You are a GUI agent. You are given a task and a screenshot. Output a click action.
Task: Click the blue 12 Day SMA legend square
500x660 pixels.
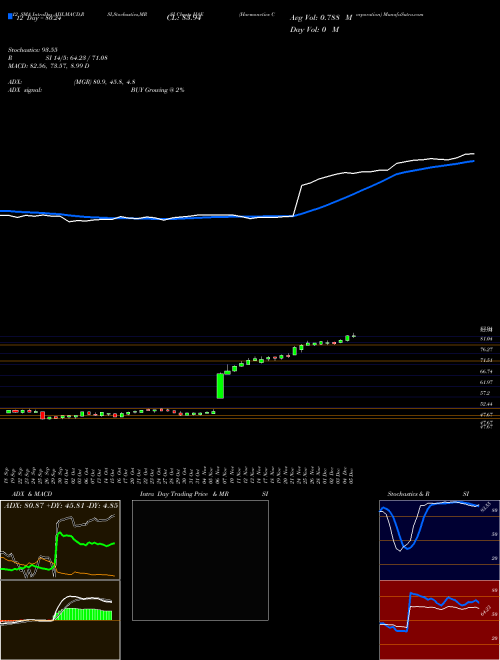coord(10,16)
